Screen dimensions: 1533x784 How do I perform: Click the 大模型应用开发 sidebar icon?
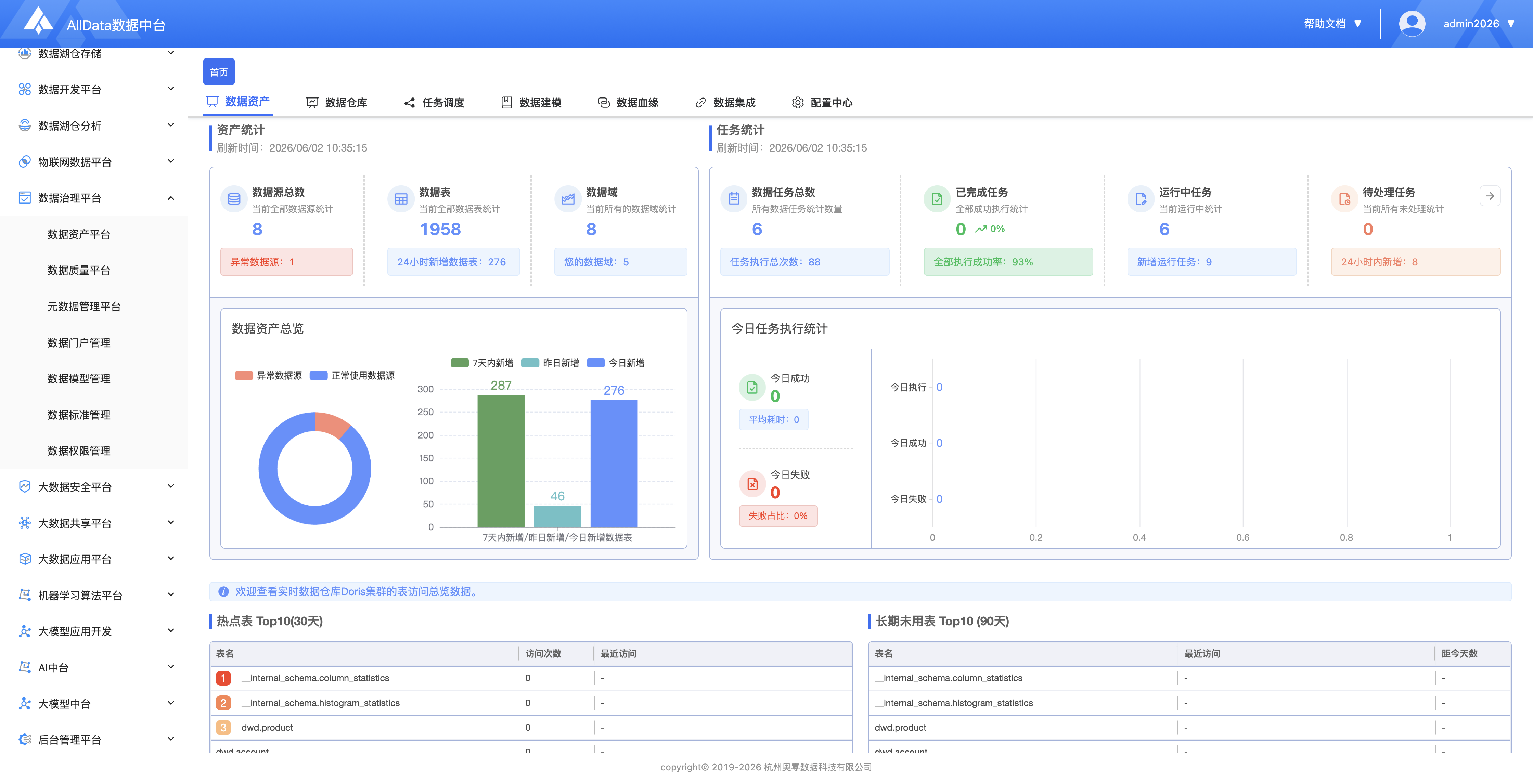click(x=24, y=631)
